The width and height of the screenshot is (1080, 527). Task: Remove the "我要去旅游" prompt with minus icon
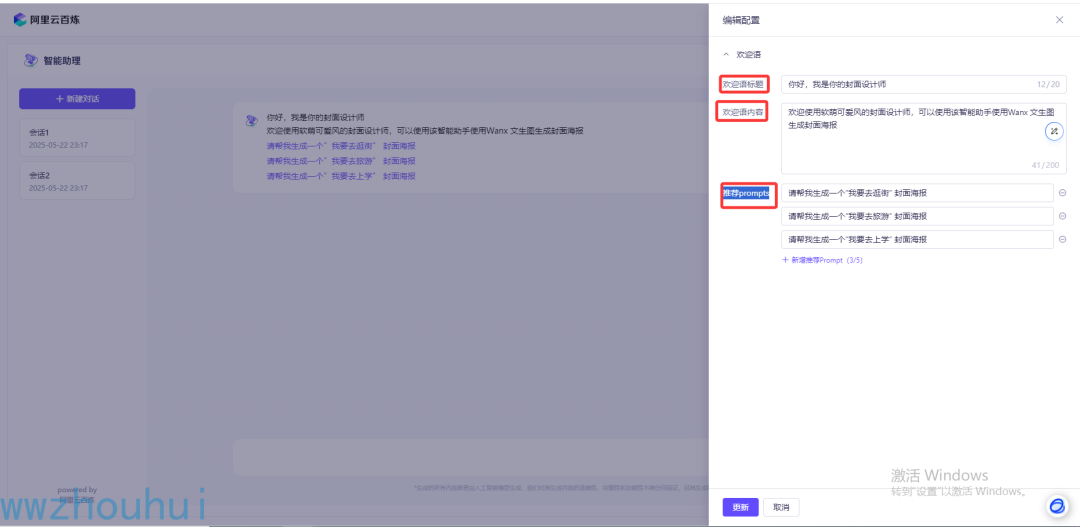pyautogui.click(x=1062, y=216)
